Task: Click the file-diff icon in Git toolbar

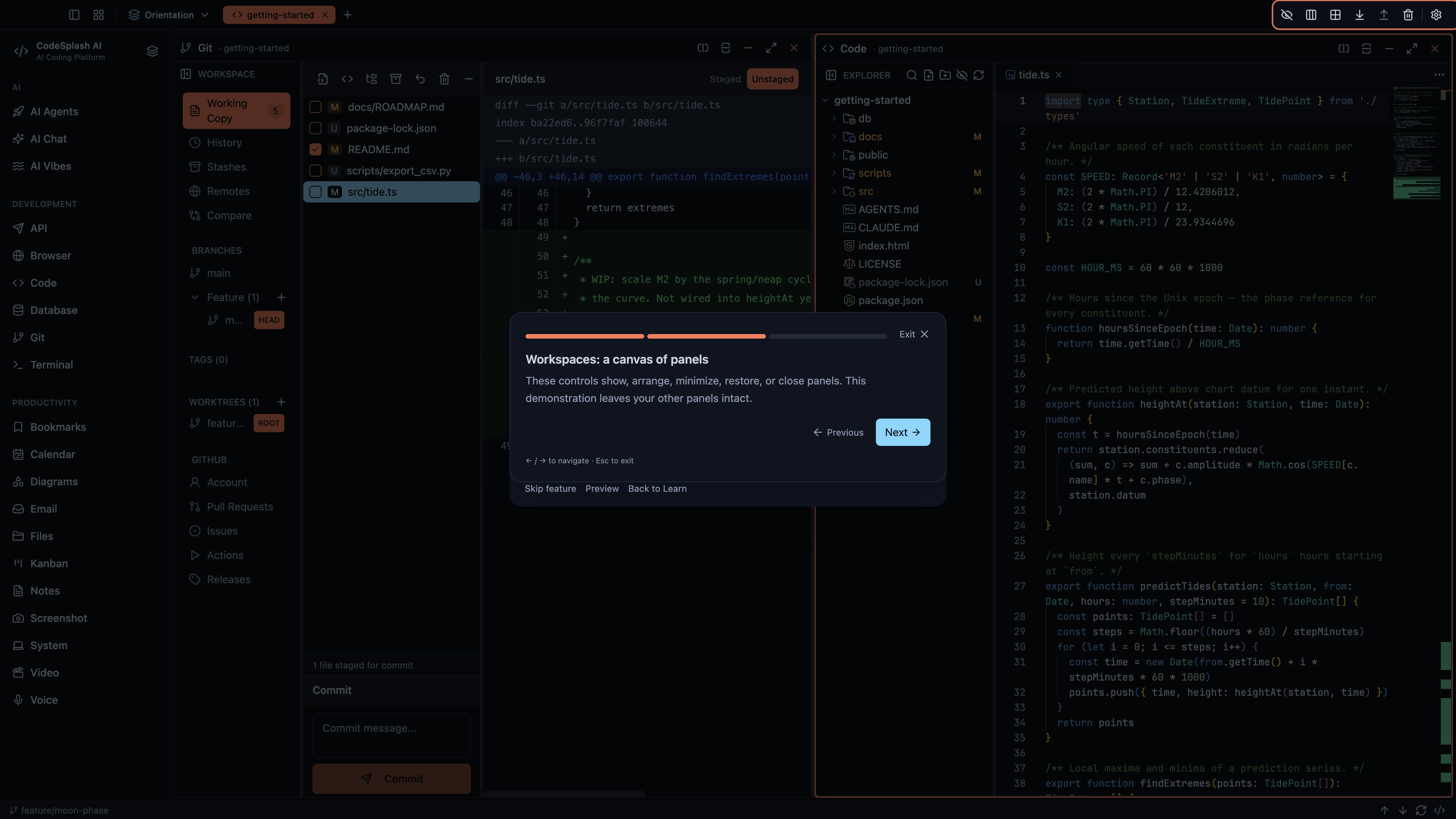Action: (x=323, y=78)
